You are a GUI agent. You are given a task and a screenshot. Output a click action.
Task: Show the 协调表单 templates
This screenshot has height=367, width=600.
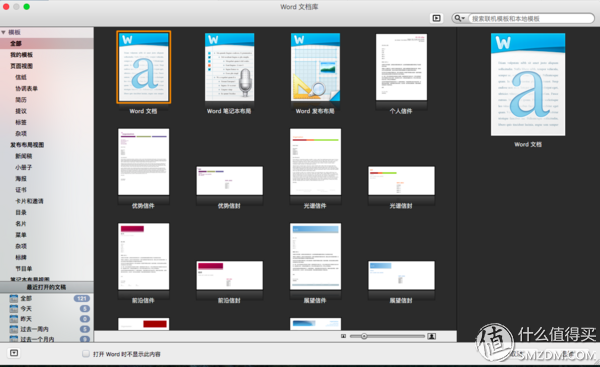click(x=26, y=89)
